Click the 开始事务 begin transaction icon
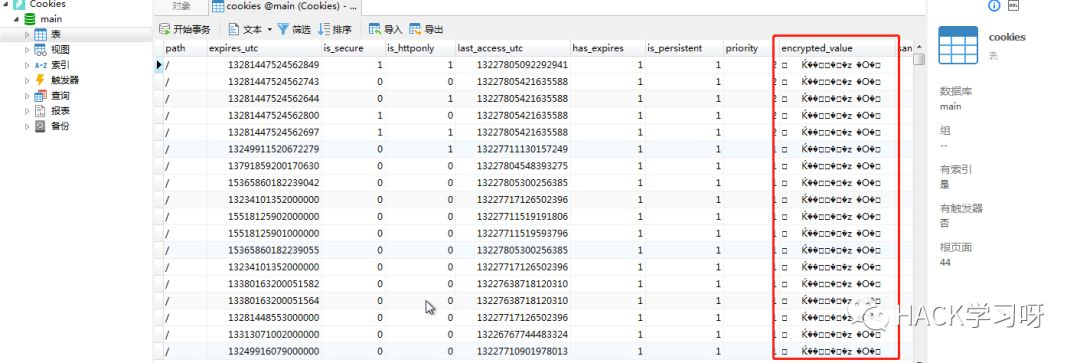 coord(164,30)
